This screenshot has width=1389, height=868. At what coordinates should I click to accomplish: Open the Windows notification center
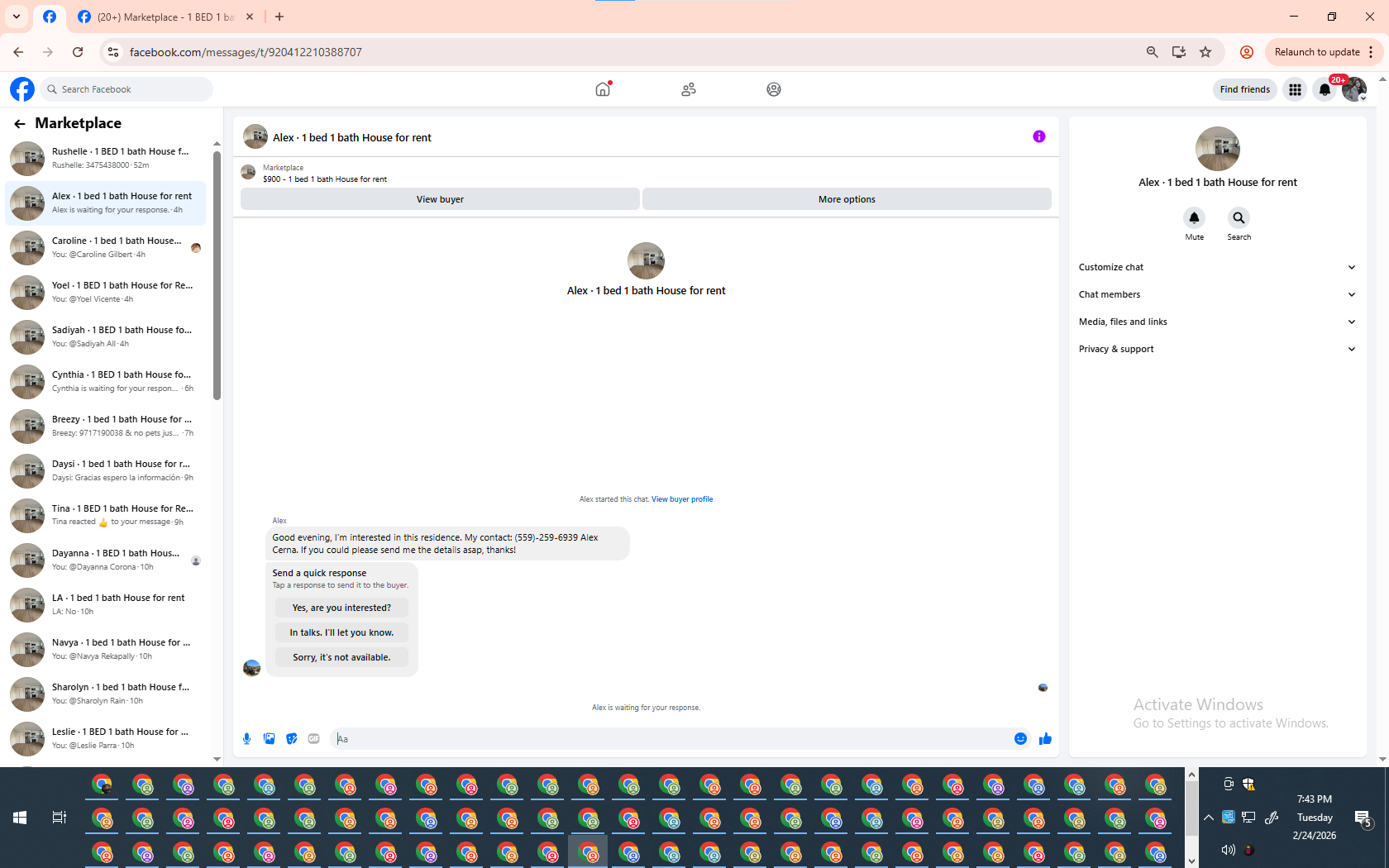coord(1363,818)
